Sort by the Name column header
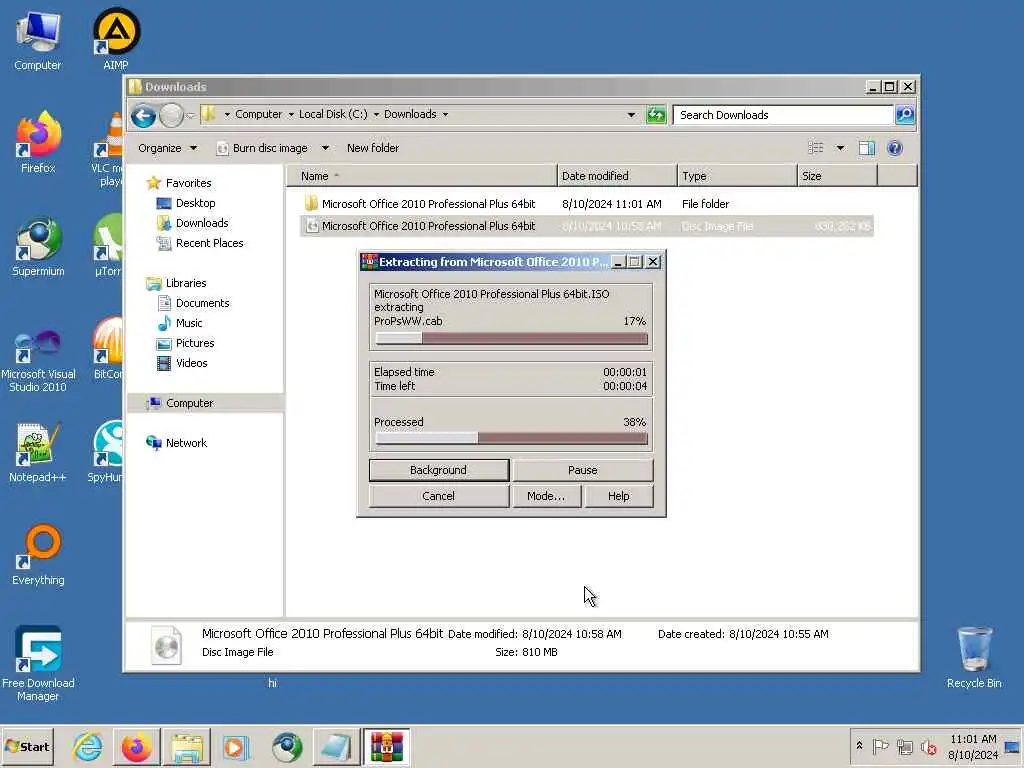1024x768 pixels. click(421, 176)
